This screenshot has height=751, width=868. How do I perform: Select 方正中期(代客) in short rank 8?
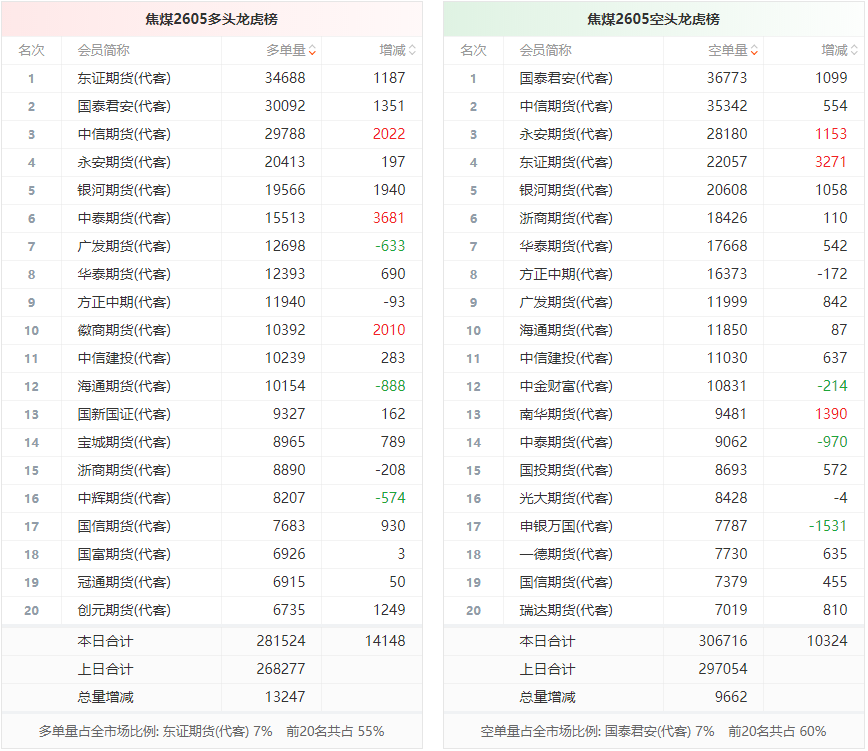(x=566, y=274)
